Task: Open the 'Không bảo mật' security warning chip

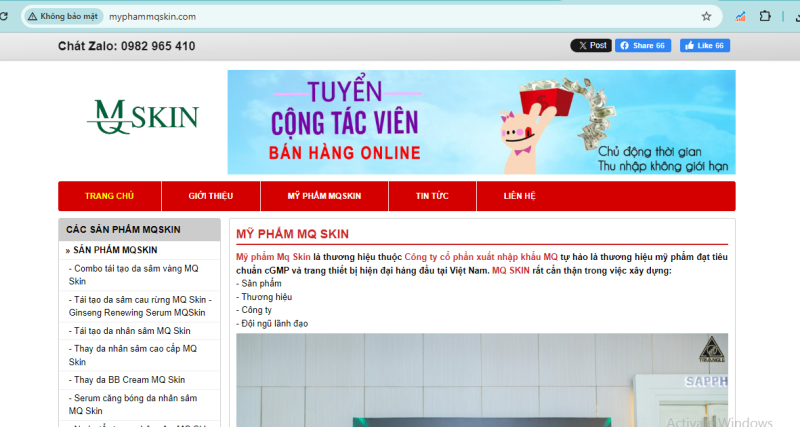Action: pyautogui.click(x=63, y=16)
